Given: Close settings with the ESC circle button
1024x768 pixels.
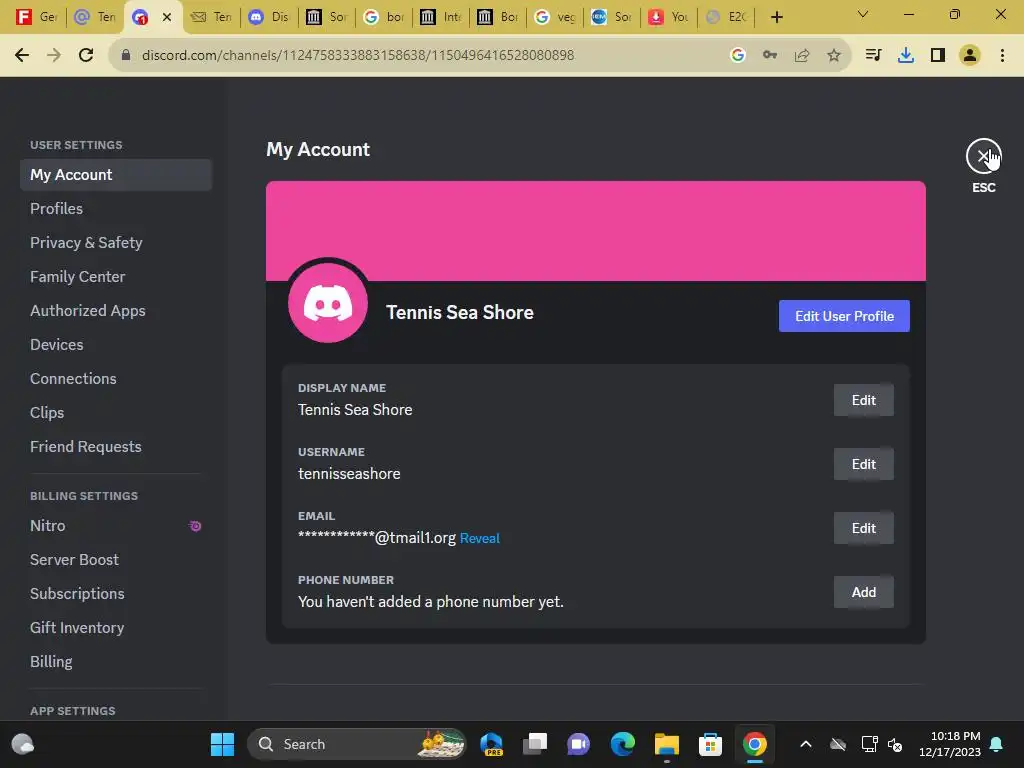Looking at the screenshot, I should point(983,156).
